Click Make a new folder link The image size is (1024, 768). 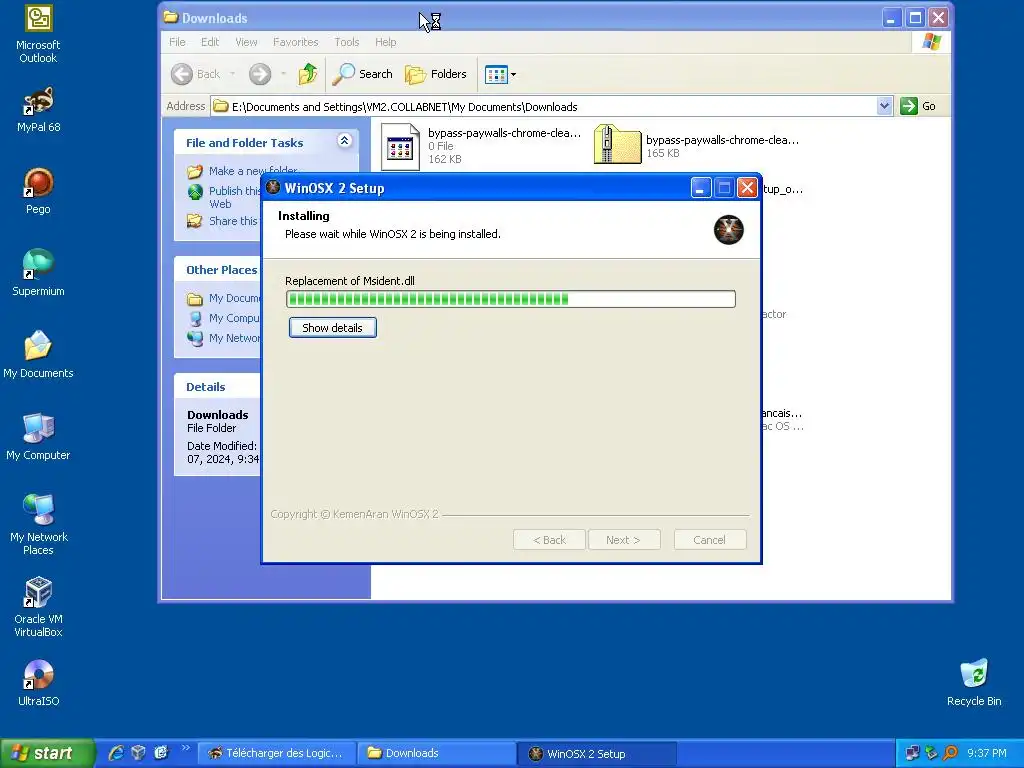[253, 171]
